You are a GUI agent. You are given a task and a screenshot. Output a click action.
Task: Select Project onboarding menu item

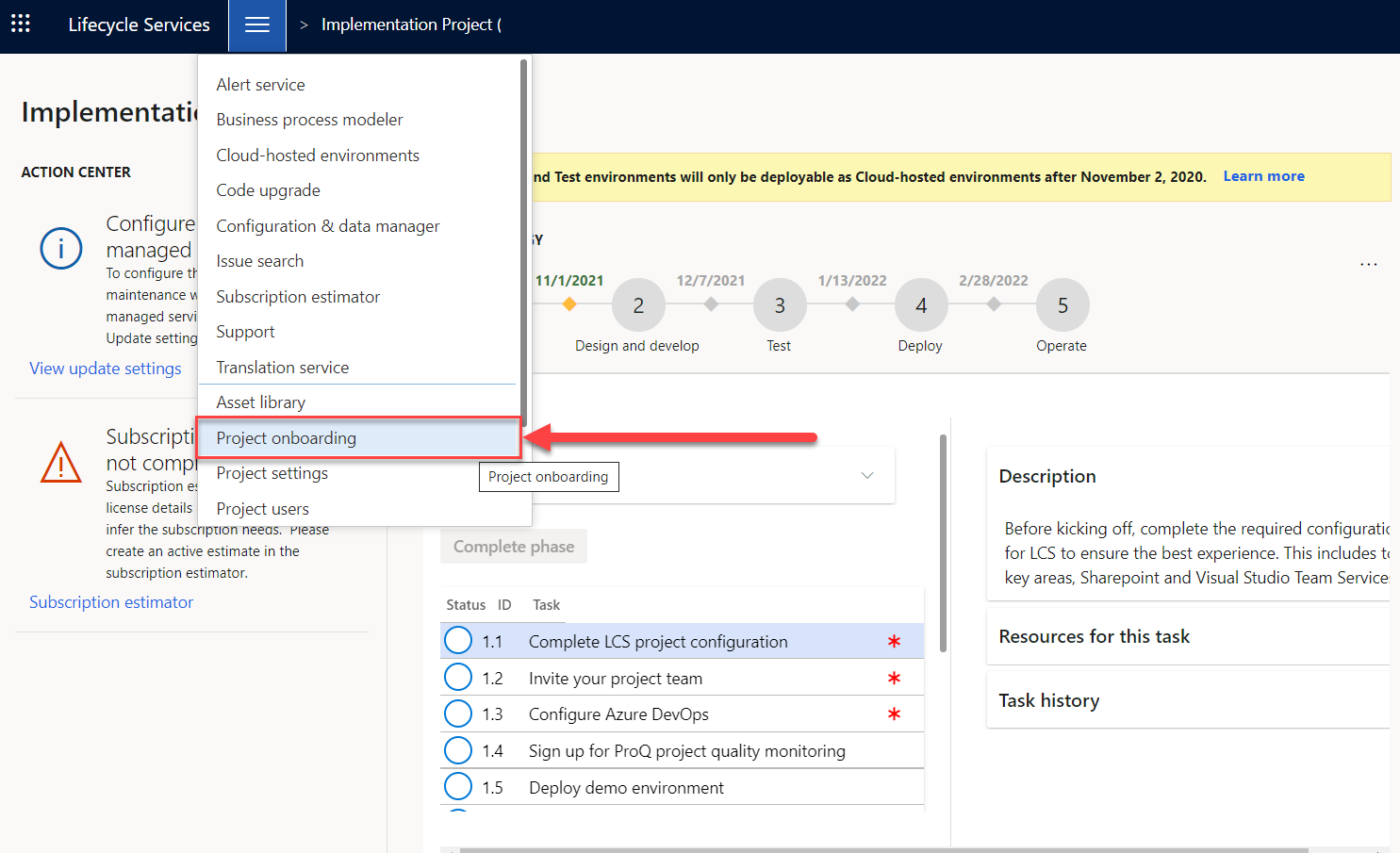coord(358,438)
